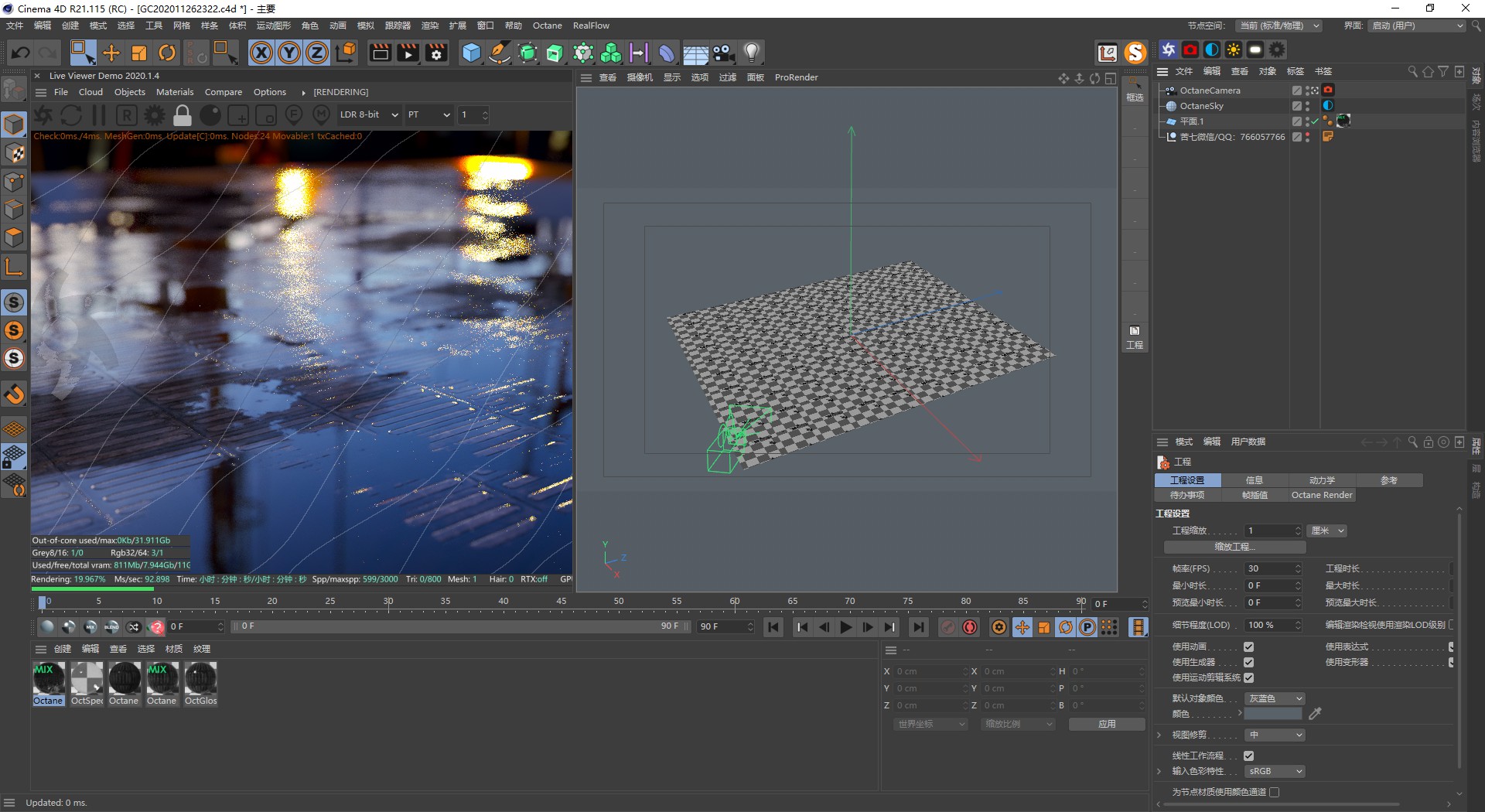Click the 缩放工程 button
This screenshot has height=812, width=1485.
[1234, 547]
